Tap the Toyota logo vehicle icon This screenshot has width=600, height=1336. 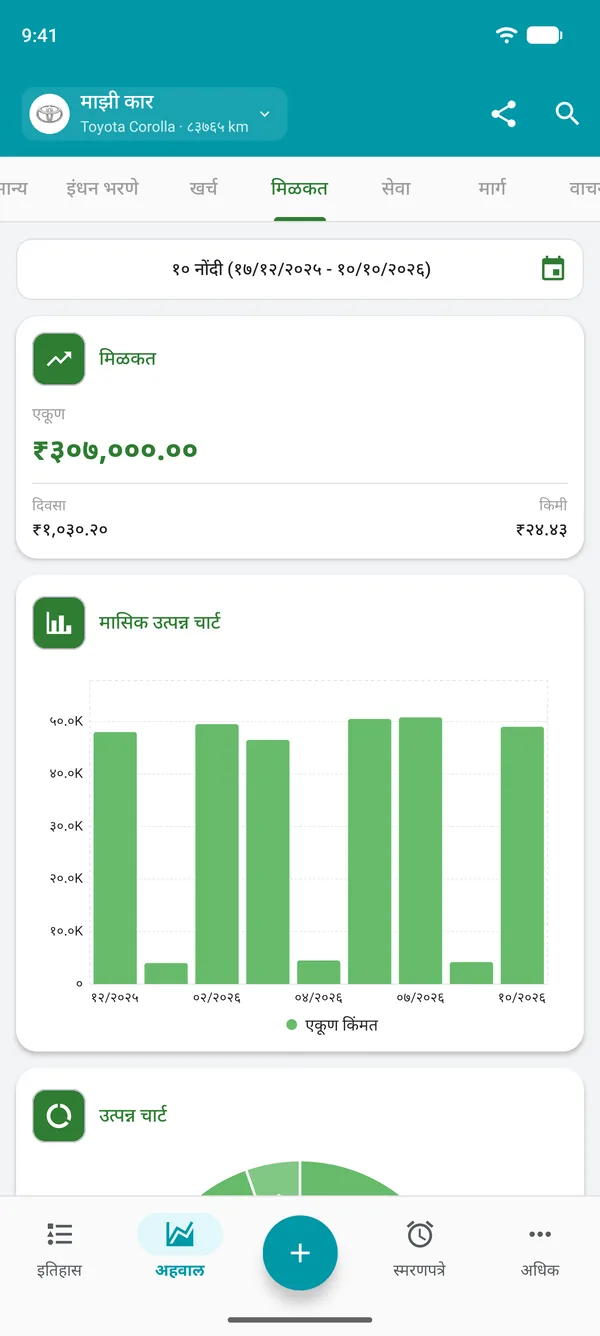click(x=49, y=114)
